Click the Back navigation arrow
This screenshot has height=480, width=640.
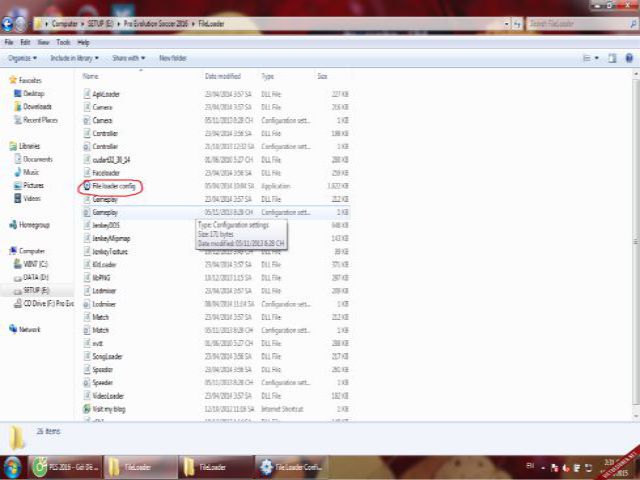8,24
